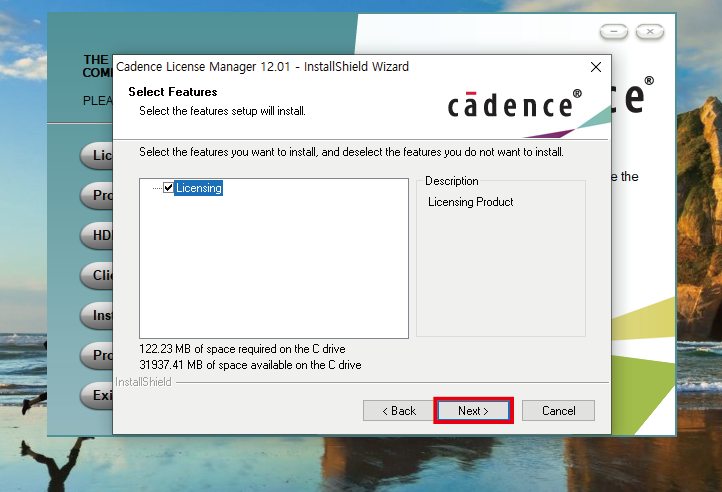The width and height of the screenshot is (722, 492).
Task: Minimize the background Cadence installer window
Action: [614, 31]
